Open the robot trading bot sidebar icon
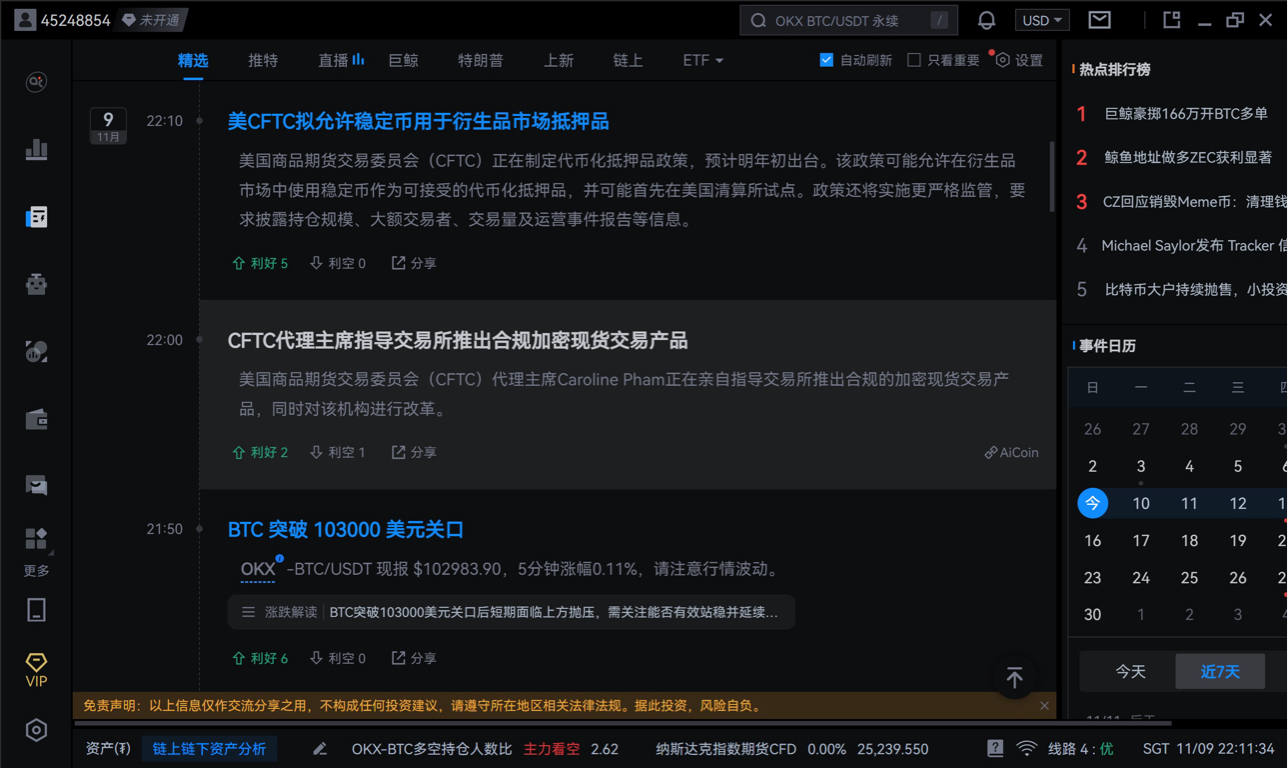The width and height of the screenshot is (1288, 768). [x=36, y=284]
